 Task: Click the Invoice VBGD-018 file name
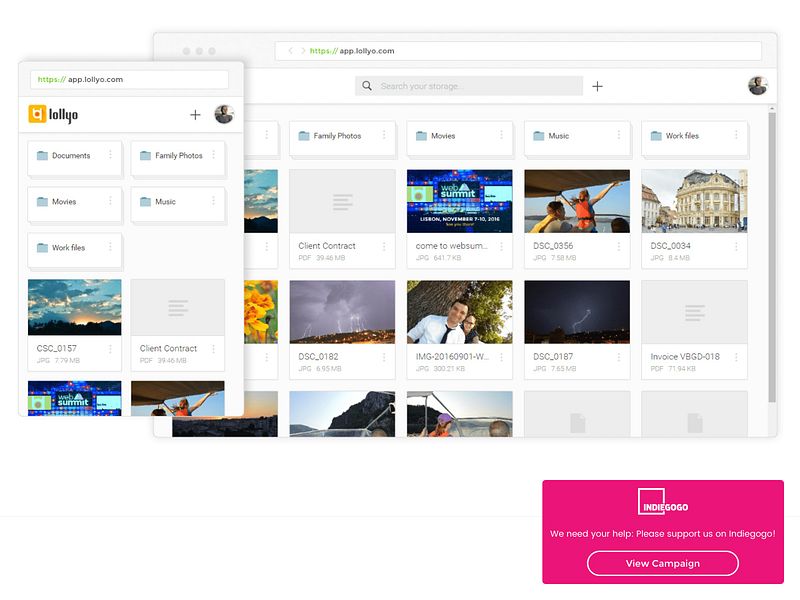click(x=685, y=357)
